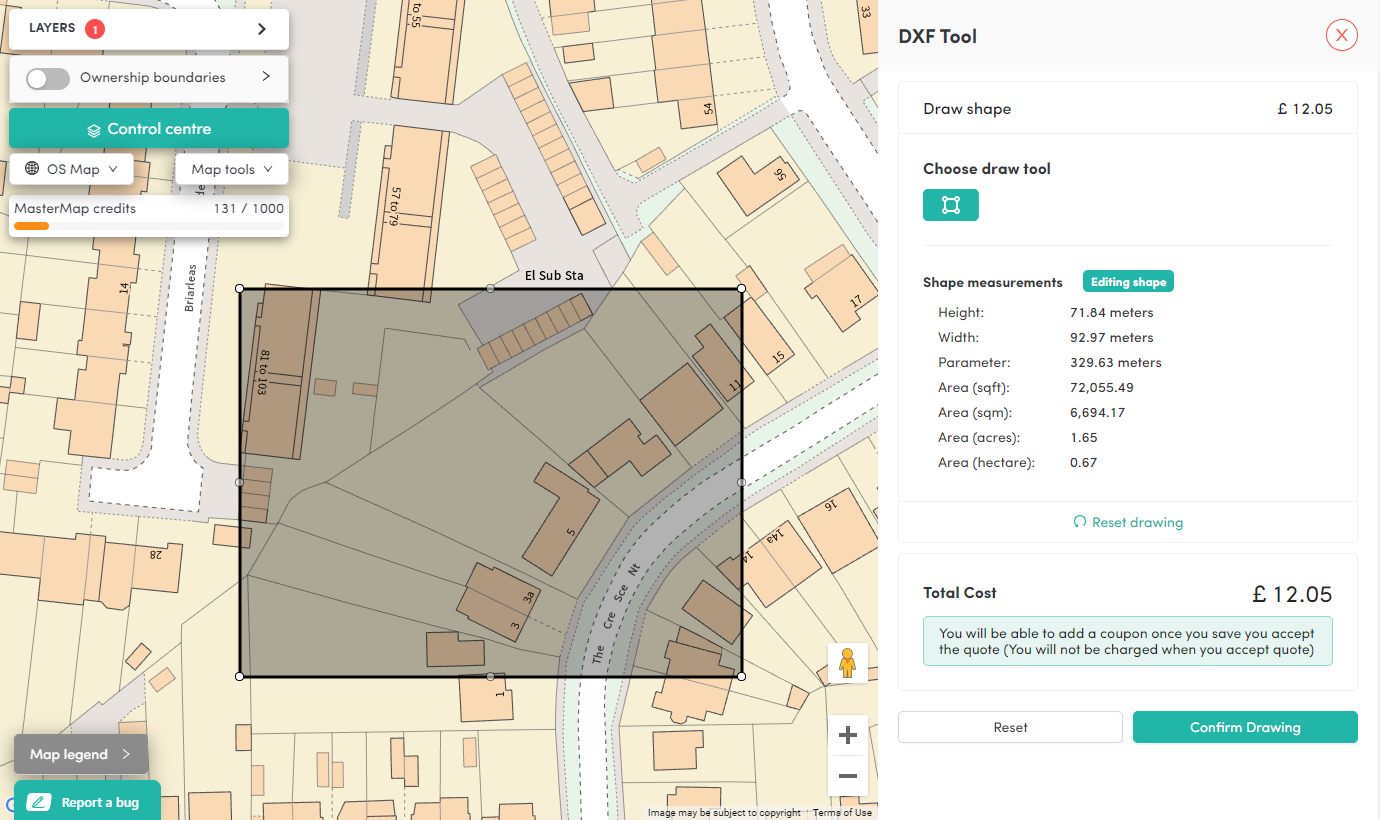Viewport: 1380px width, 820px height.
Task: Open the Map tools dropdown
Action: pyautogui.click(x=232, y=169)
